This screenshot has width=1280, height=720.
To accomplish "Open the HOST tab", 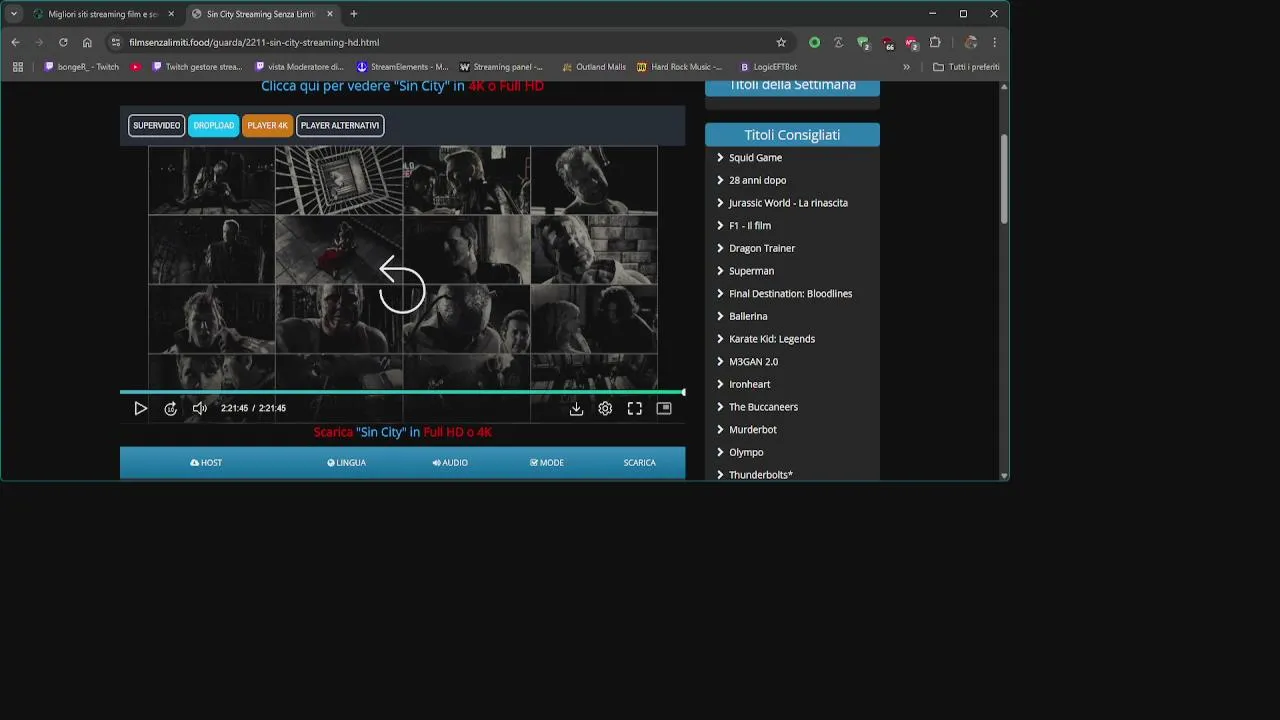I will click(206, 463).
